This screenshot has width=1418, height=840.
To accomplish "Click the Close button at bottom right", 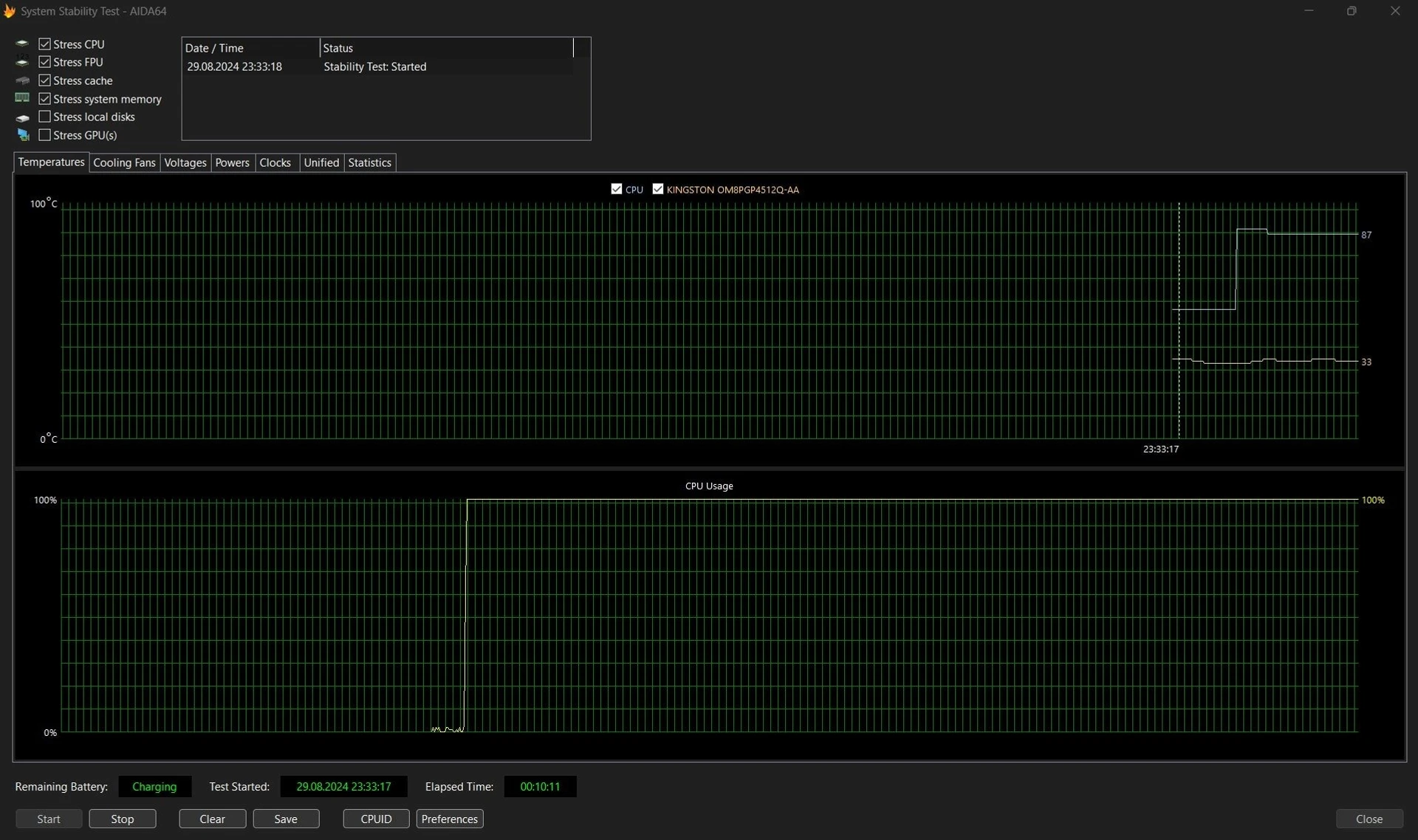I will (x=1369, y=819).
